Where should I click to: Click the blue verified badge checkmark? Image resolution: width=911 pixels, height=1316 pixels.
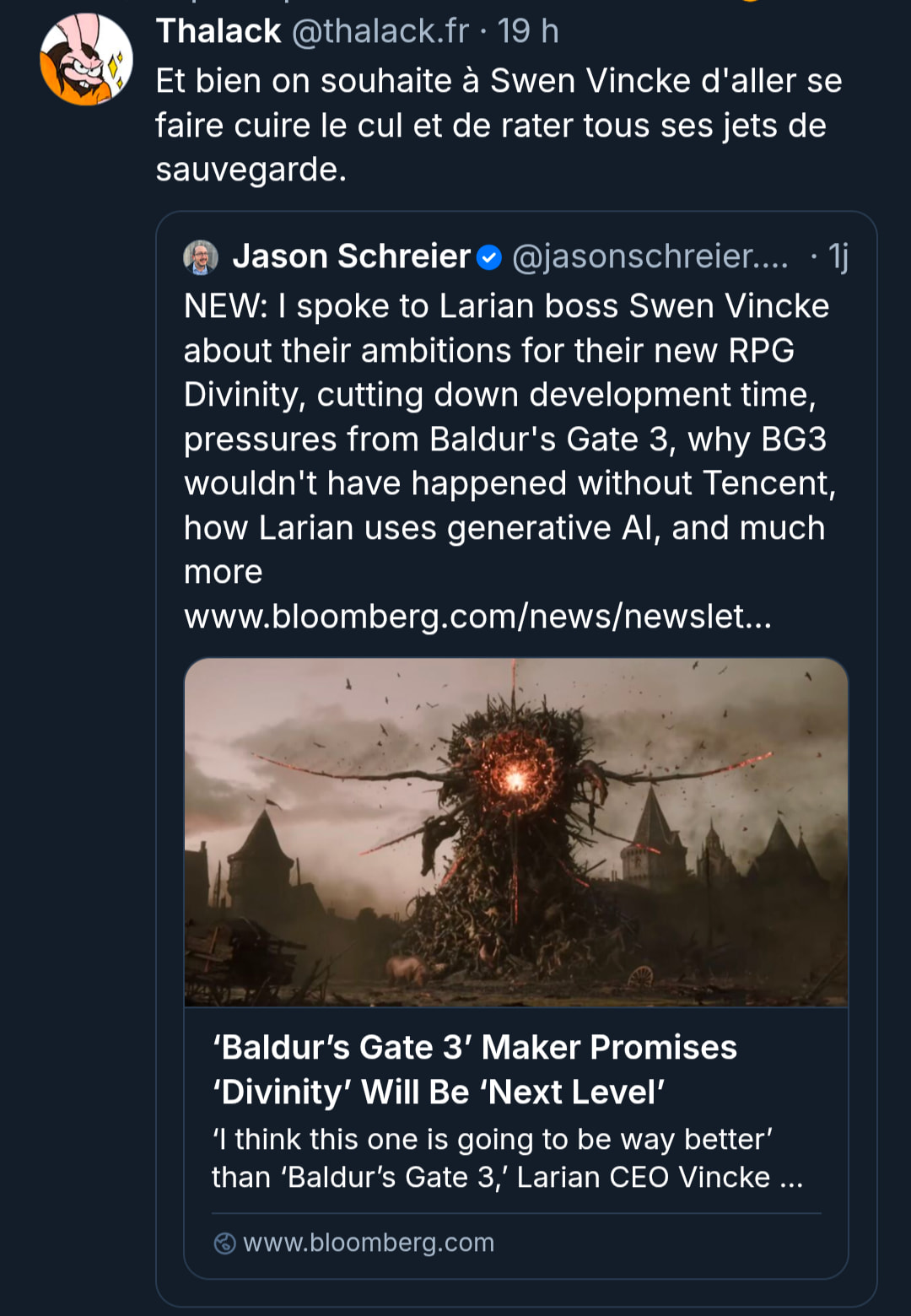pos(489,257)
